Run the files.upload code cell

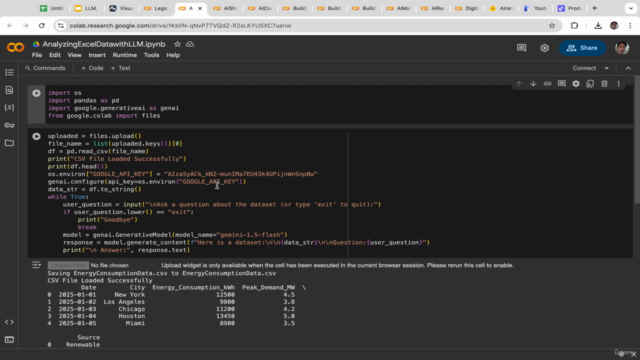pos(36,136)
